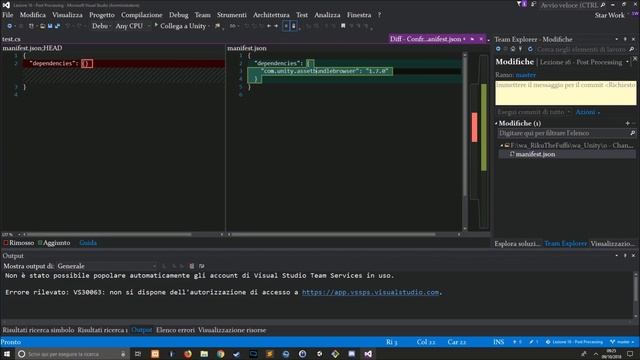Click the Guida link below diff
The height and width of the screenshot is (360, 640).
(x=88, y=243)
